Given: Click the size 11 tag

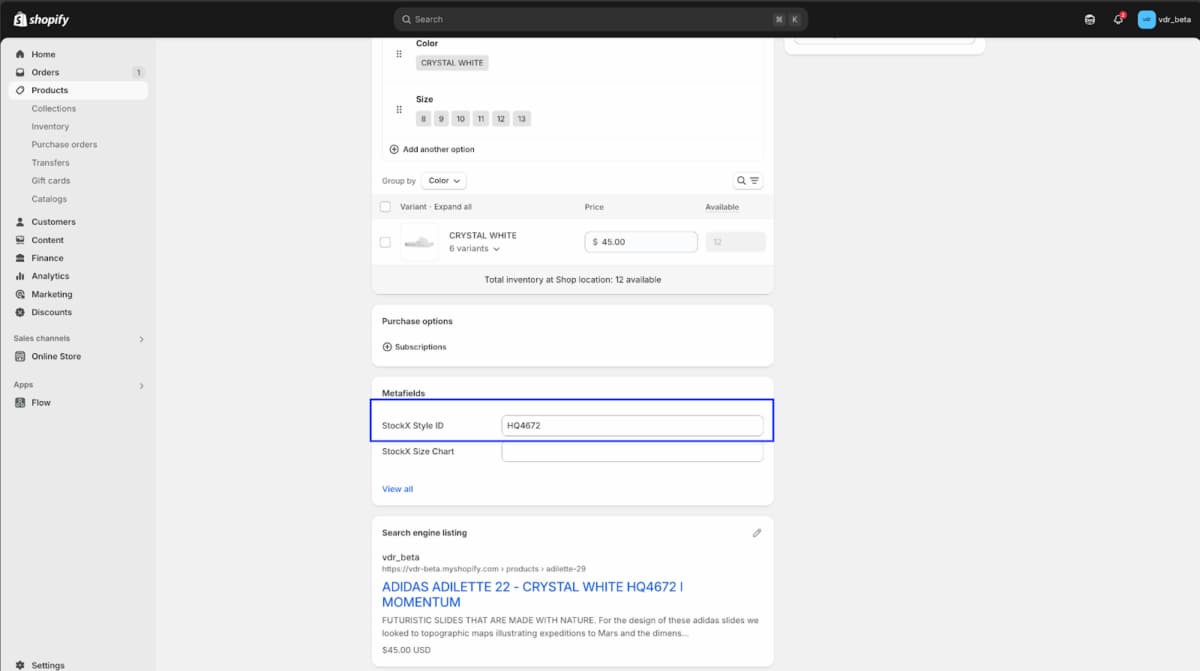Looking at the screenshot, I should (x=481, y=119).
